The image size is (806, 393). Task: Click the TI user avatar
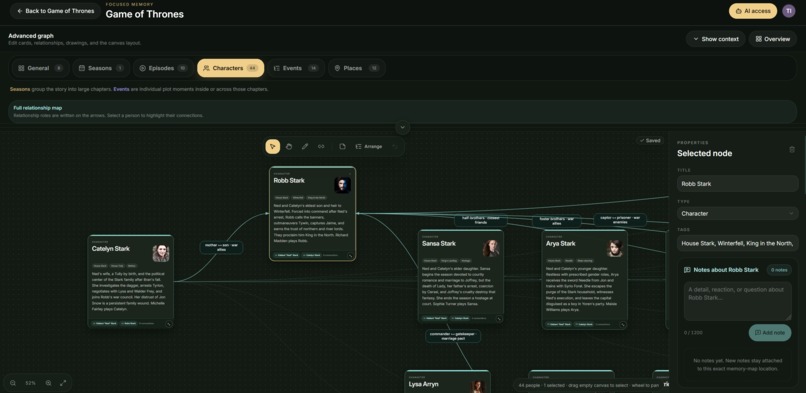point(789,11)
